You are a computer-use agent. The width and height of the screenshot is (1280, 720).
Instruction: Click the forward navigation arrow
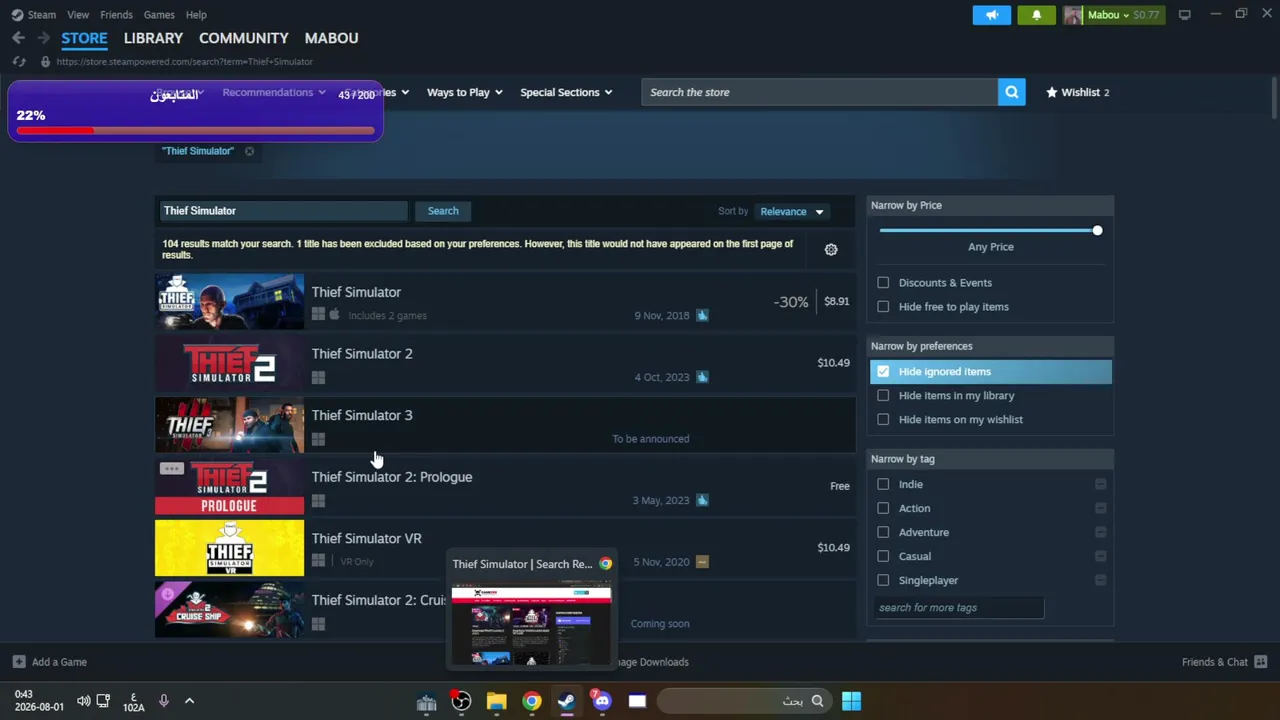click(43, 38)
